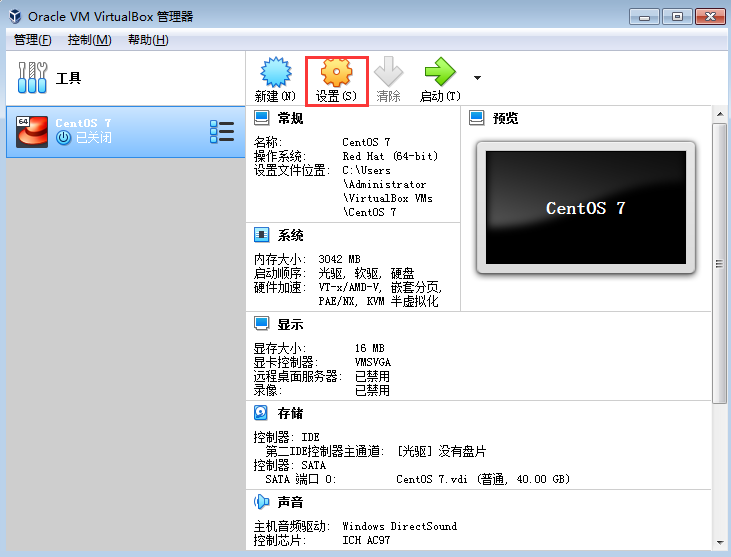Image resolution: width=731 pixels, height=557 pixels.
Task: Click the 控制器: IDE line
Action: [287, 437]
